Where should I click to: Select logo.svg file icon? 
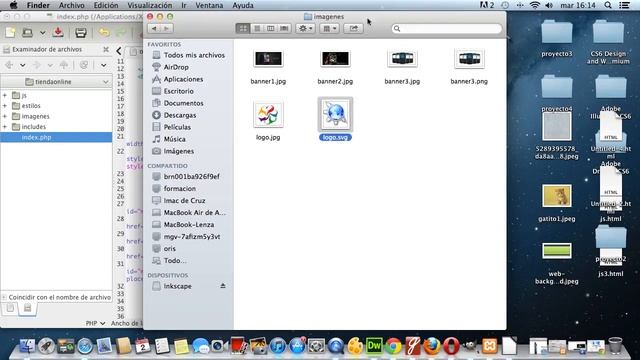click(335, 114)
